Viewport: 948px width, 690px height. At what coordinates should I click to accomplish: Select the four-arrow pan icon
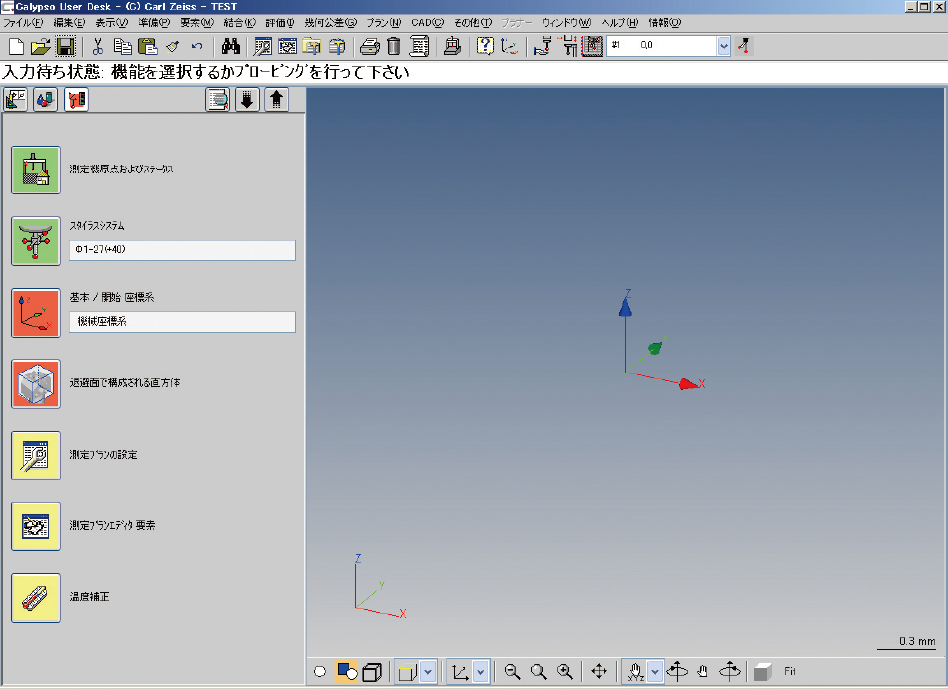click(599, 671)
